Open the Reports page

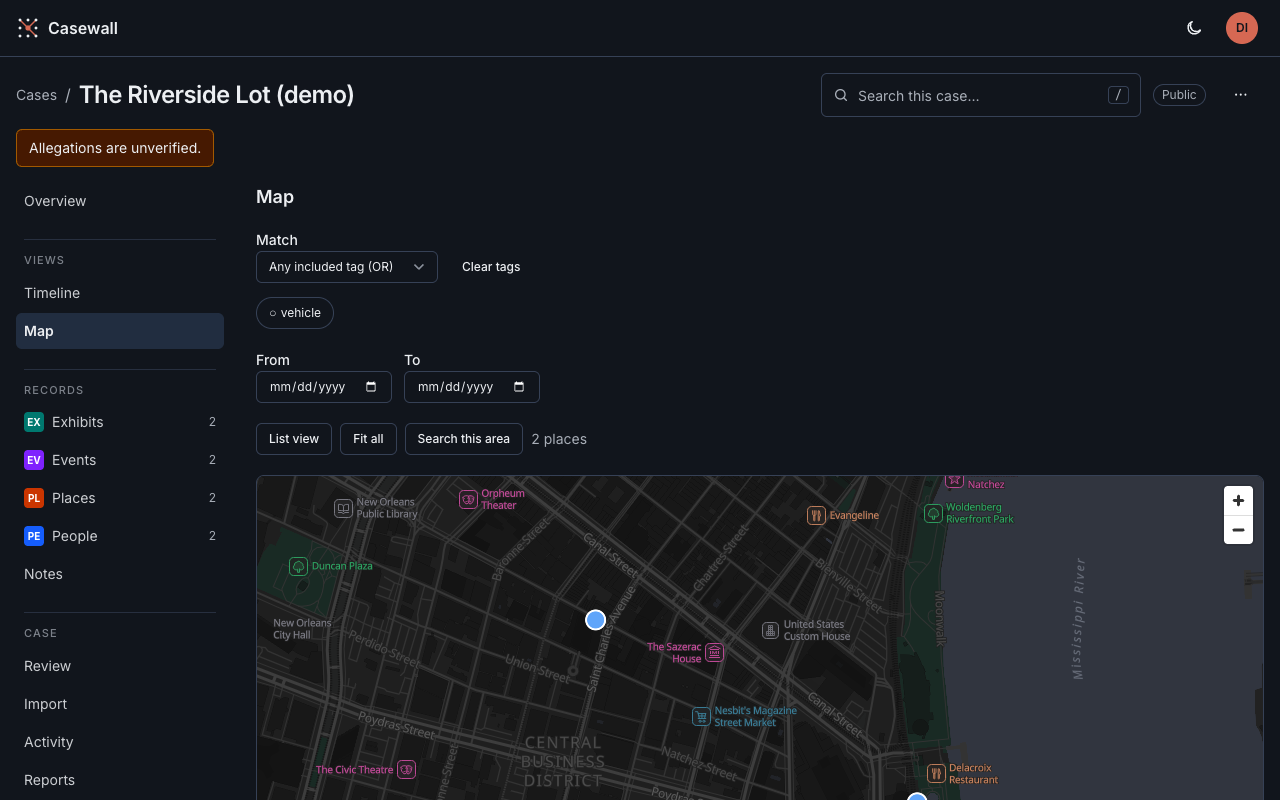tap(120, 780)
